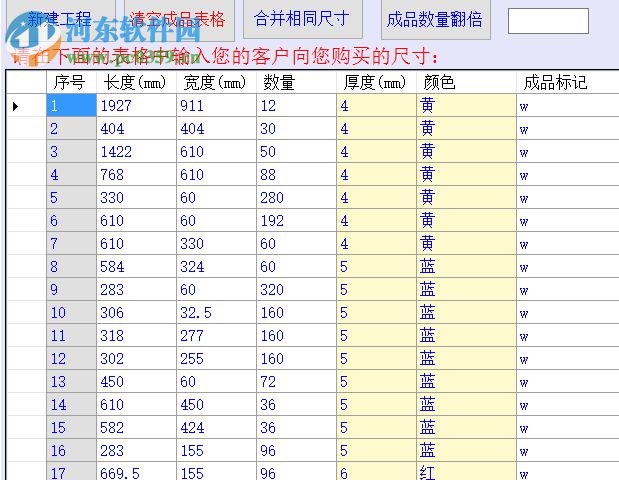Select length cell 1927 in row 1
Image resolution: width=619 pixels, height=480 pixels.
pos(136,106)
